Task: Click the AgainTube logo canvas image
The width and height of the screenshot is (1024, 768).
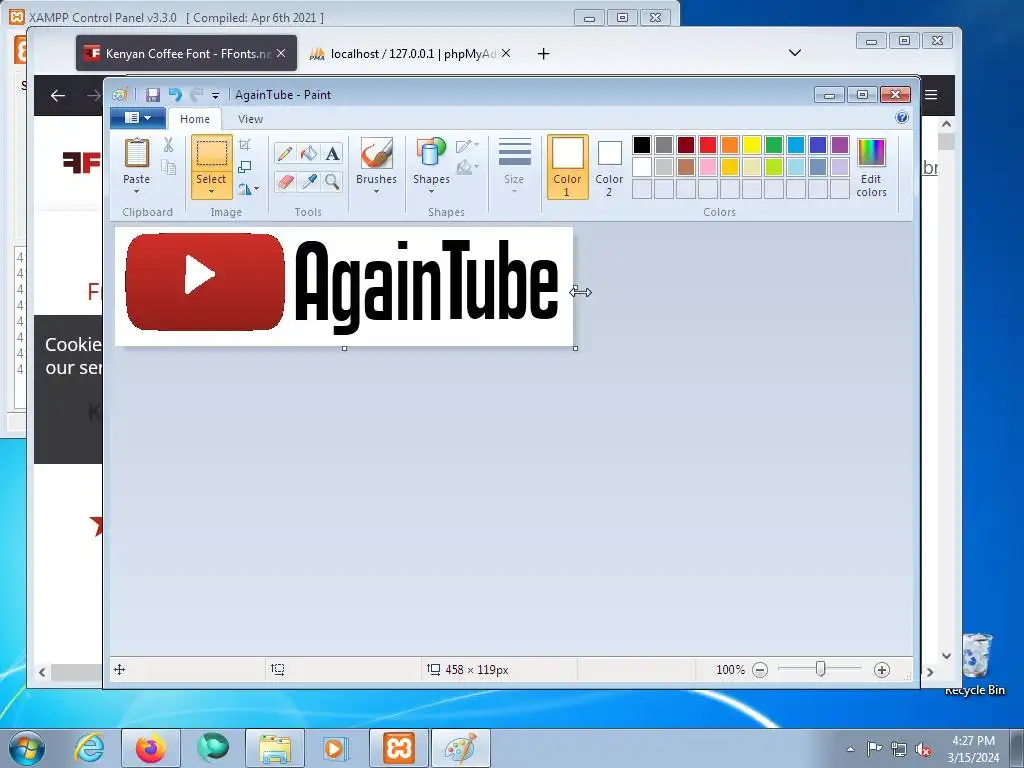Action: pyautogui.click(x=344, y=286)
